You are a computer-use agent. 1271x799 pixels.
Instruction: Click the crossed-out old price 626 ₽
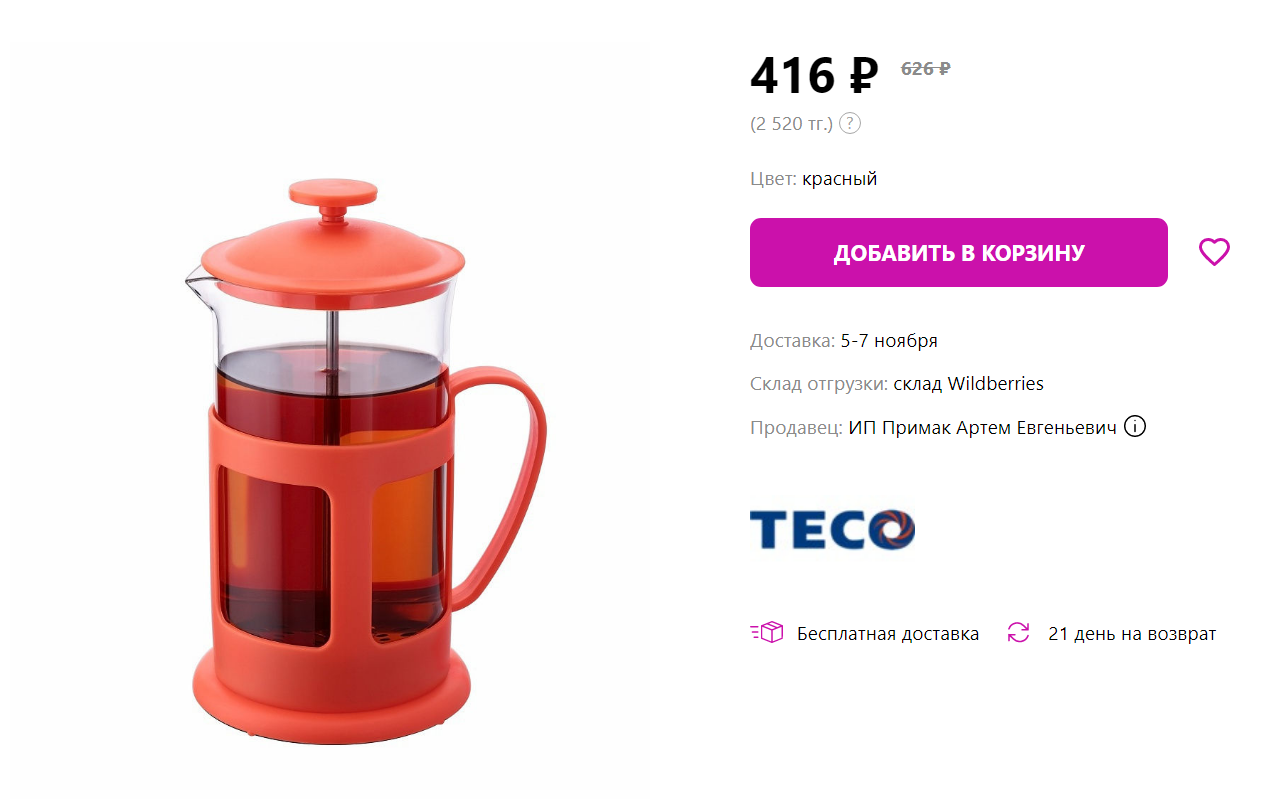(x=926, y=69)
